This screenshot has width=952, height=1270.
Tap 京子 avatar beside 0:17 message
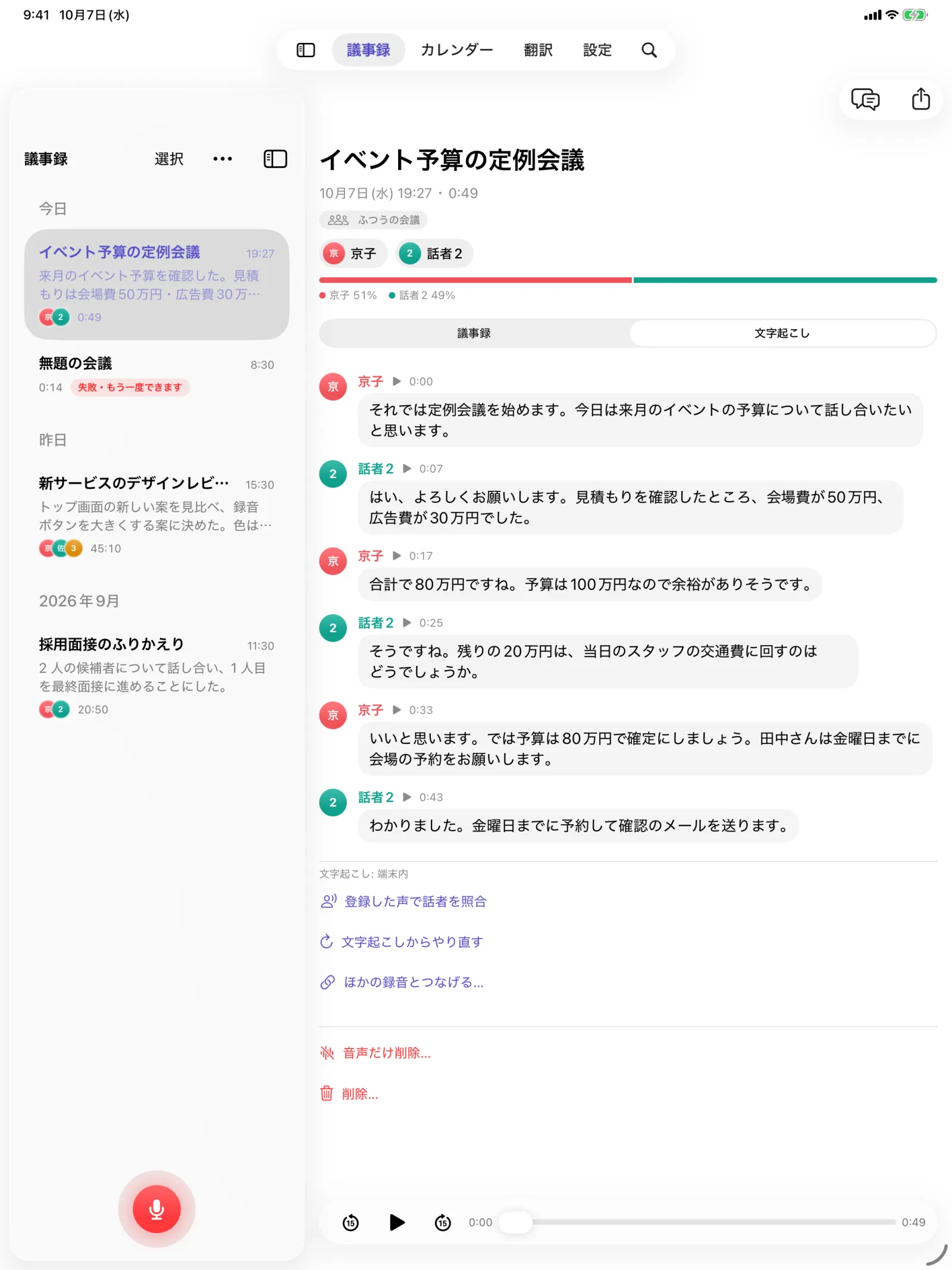click(x=333, y=561)
